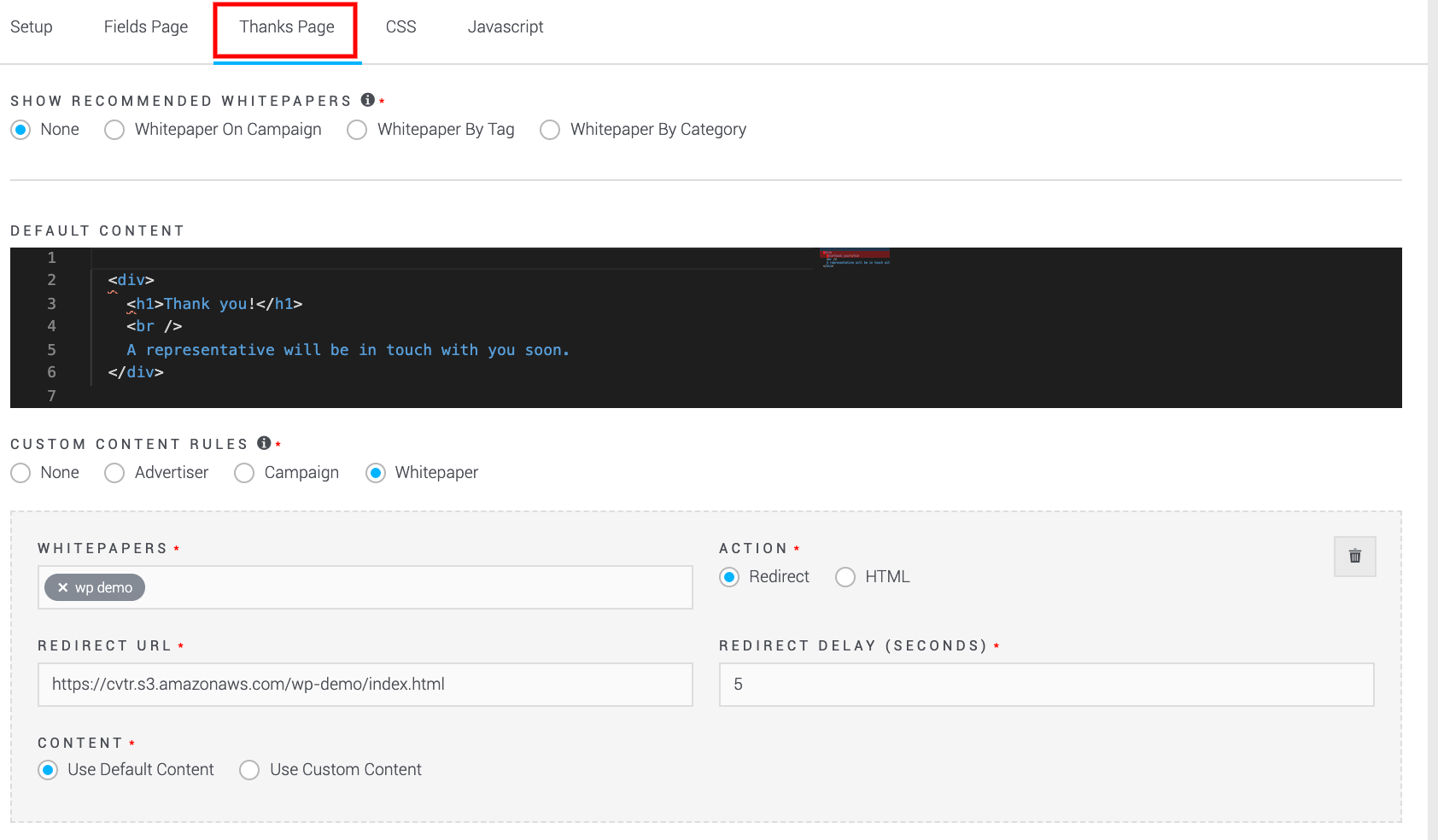This screenshot has height=840, width=1438.
Task: Select Use Custom Content
Action: (249, 770)
